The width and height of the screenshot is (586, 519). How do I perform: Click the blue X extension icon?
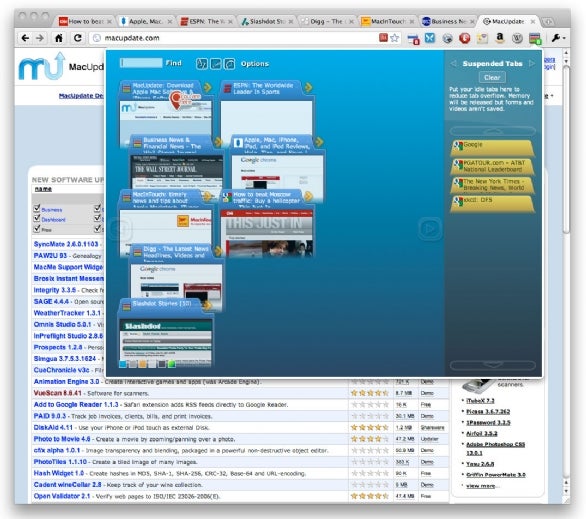click(430, 38)
